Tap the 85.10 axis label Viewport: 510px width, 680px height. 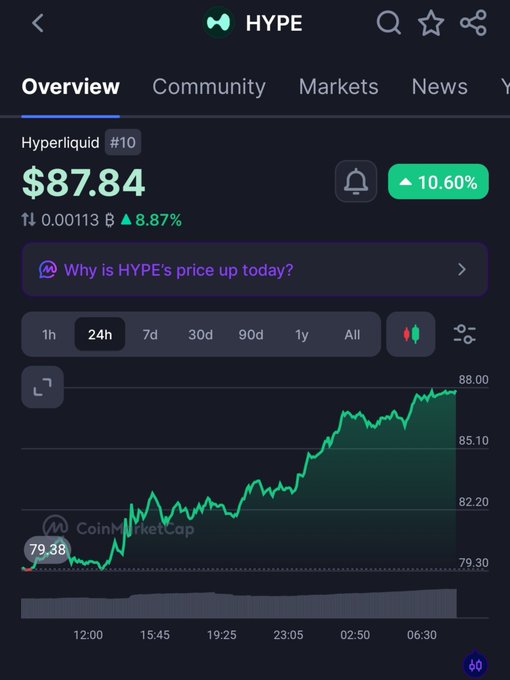474,441
